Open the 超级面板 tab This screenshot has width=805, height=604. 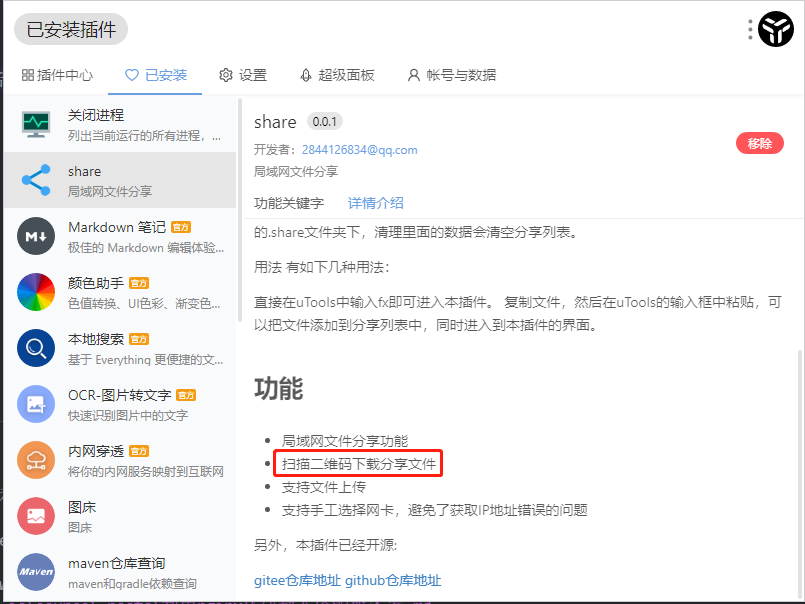[337, 75]
